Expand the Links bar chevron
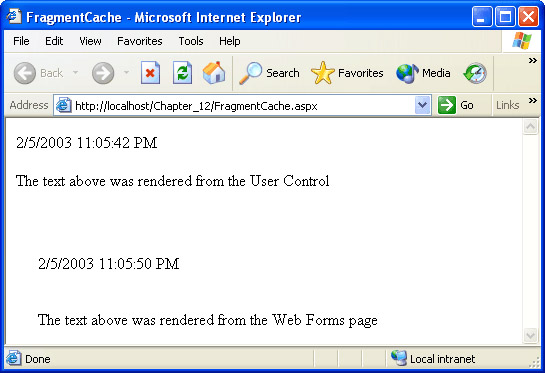Image resolution: width=545 pixels, height=373 pixels. coord(532,101)
